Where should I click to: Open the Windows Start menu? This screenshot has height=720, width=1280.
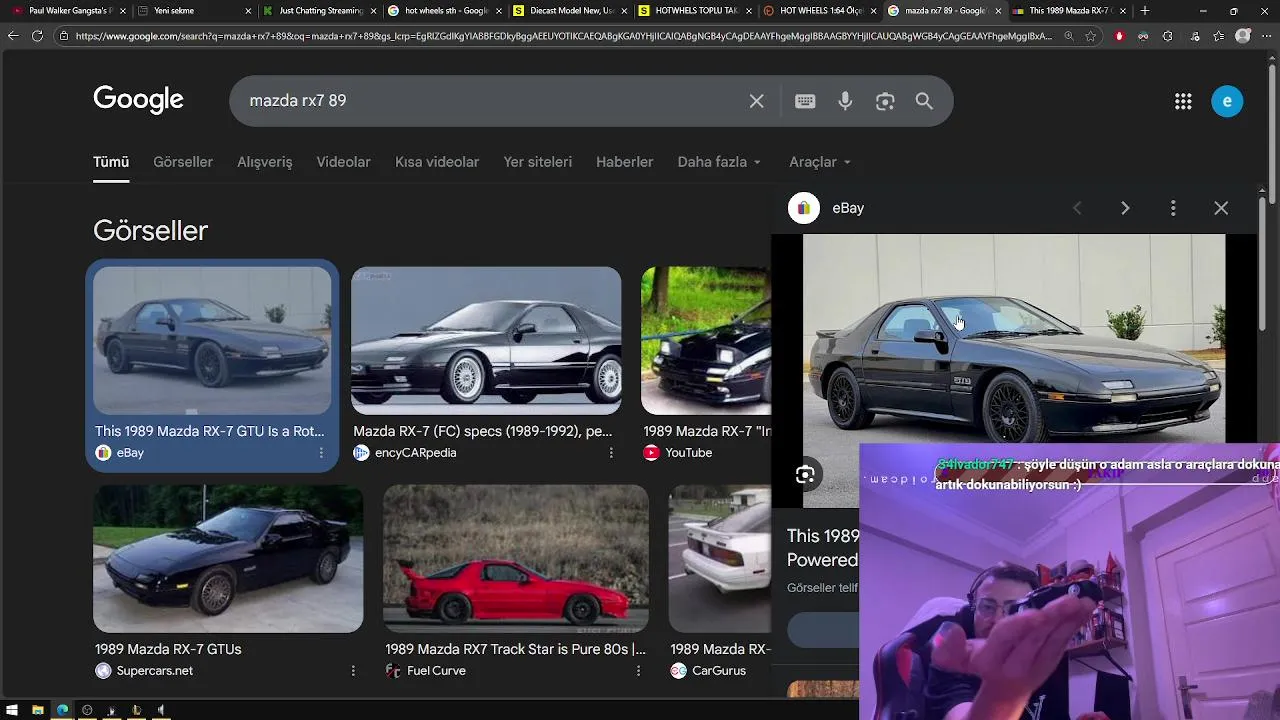pos(13,710)
